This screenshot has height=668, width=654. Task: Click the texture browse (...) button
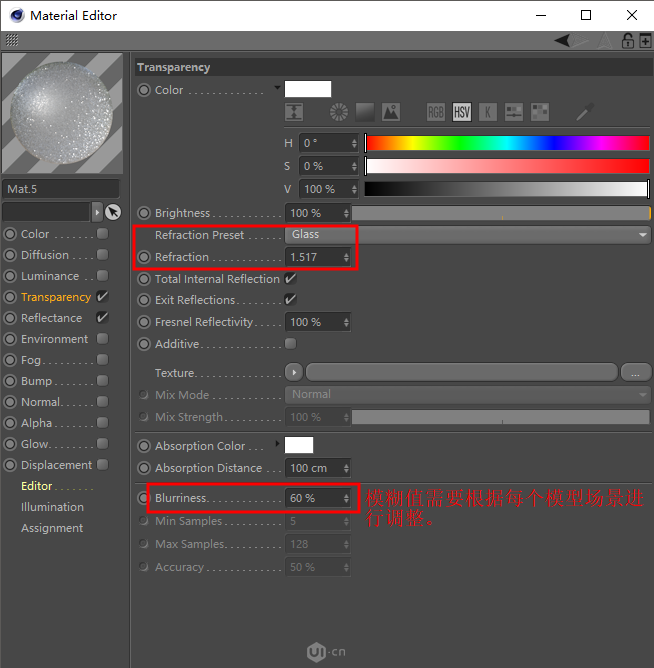coord(636,373)
